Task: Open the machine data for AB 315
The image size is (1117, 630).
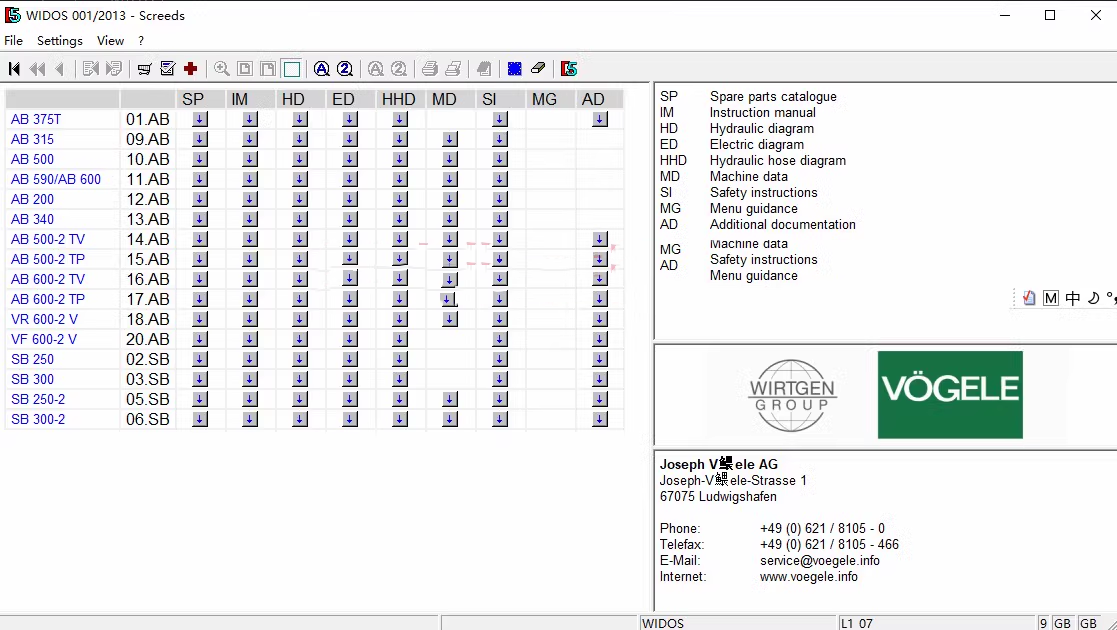Action: 450,140
